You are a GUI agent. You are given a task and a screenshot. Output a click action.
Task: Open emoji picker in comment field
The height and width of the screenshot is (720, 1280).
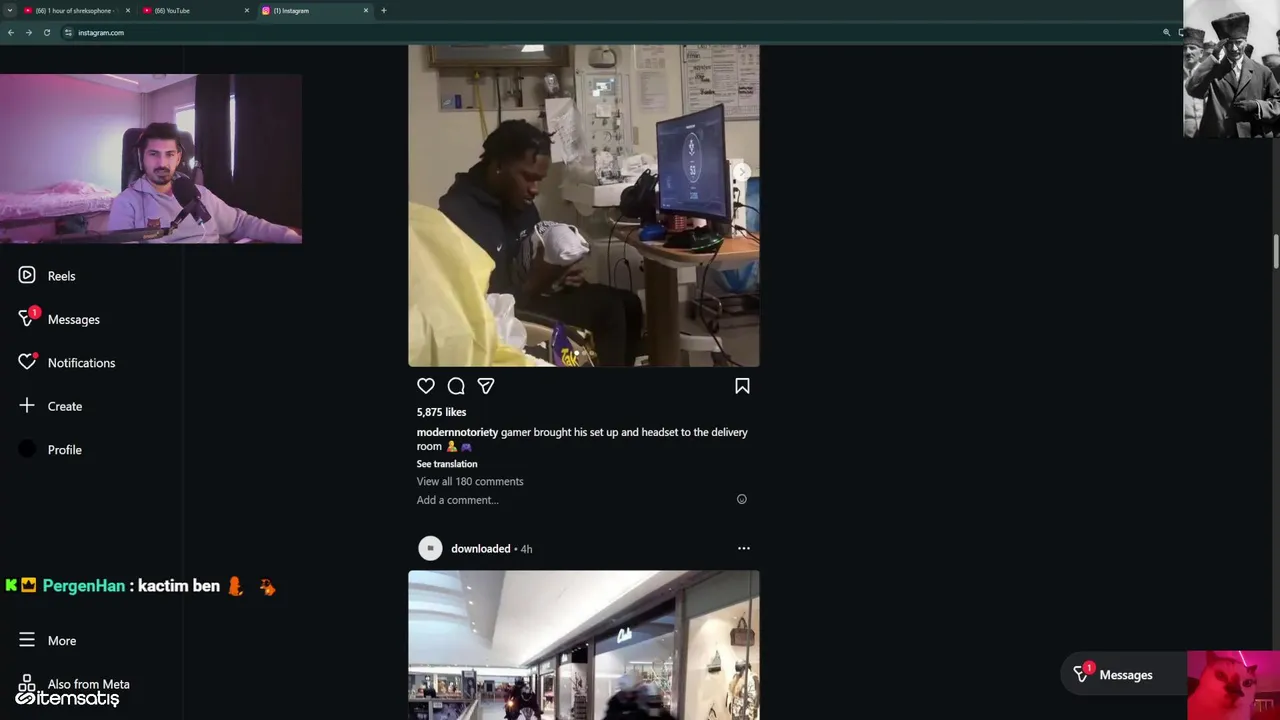coord(742,499)
